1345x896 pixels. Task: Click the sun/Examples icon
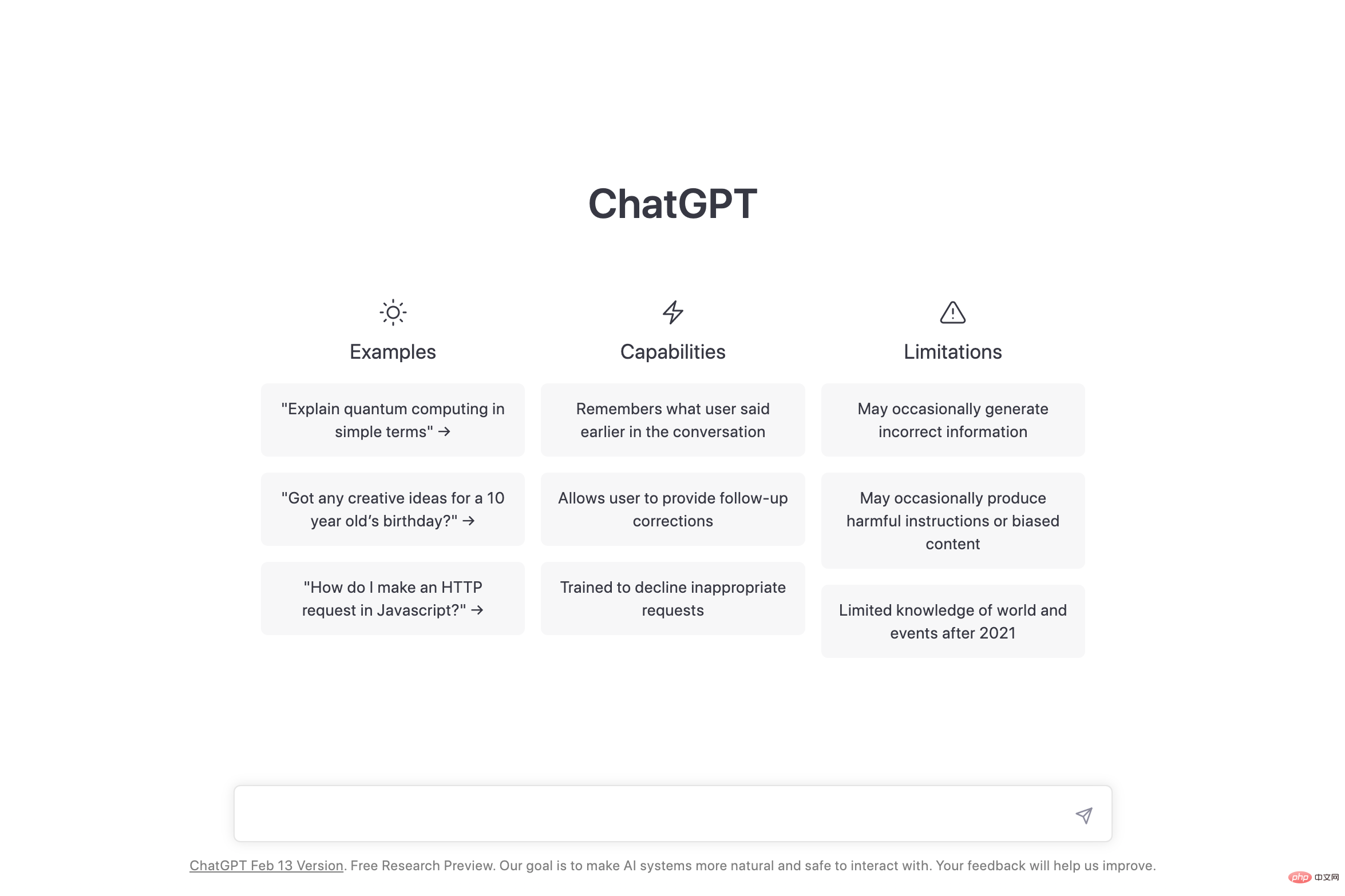(392, 311)
